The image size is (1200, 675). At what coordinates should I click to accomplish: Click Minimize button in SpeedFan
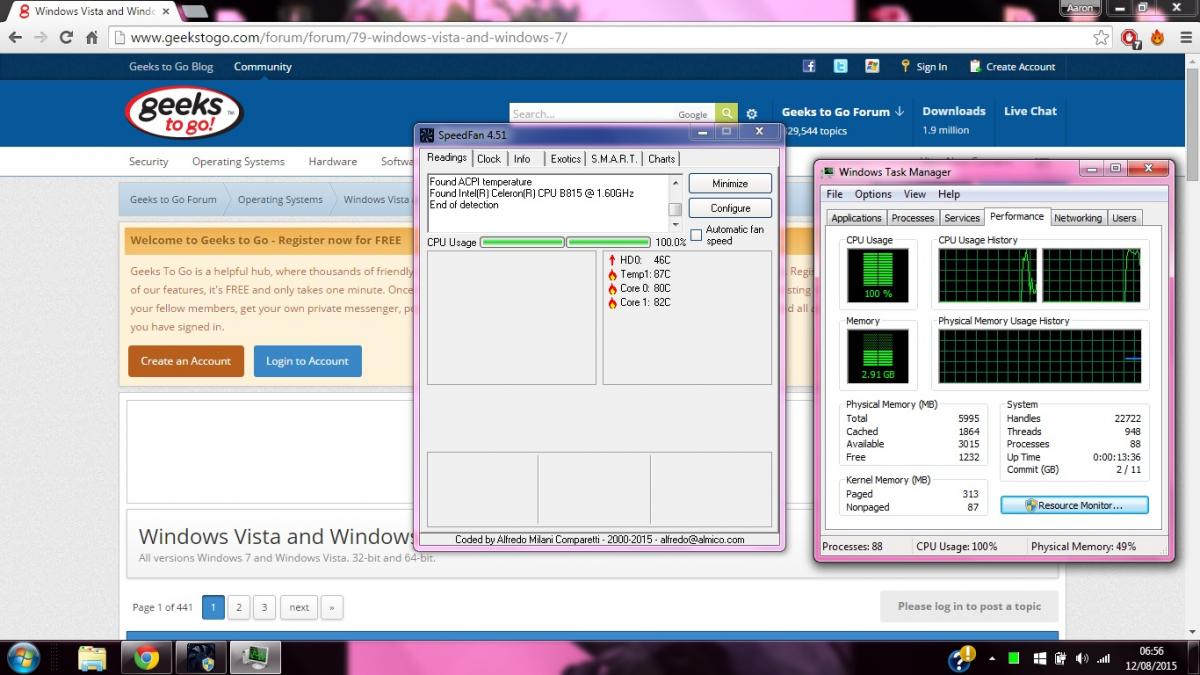coord(730,184)
